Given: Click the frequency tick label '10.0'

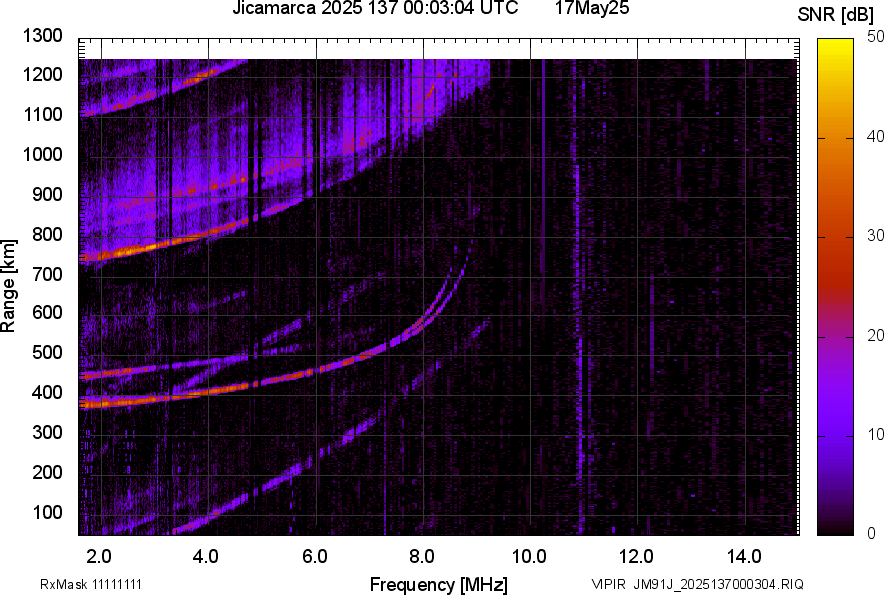Looking at the screenshot, I should [529, 557].
